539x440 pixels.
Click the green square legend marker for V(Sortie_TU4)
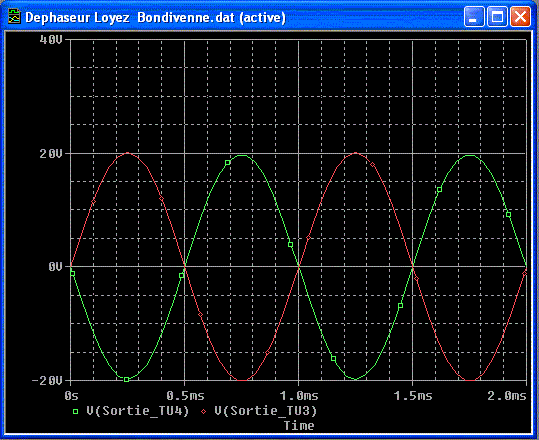click(x=76, y=411)
